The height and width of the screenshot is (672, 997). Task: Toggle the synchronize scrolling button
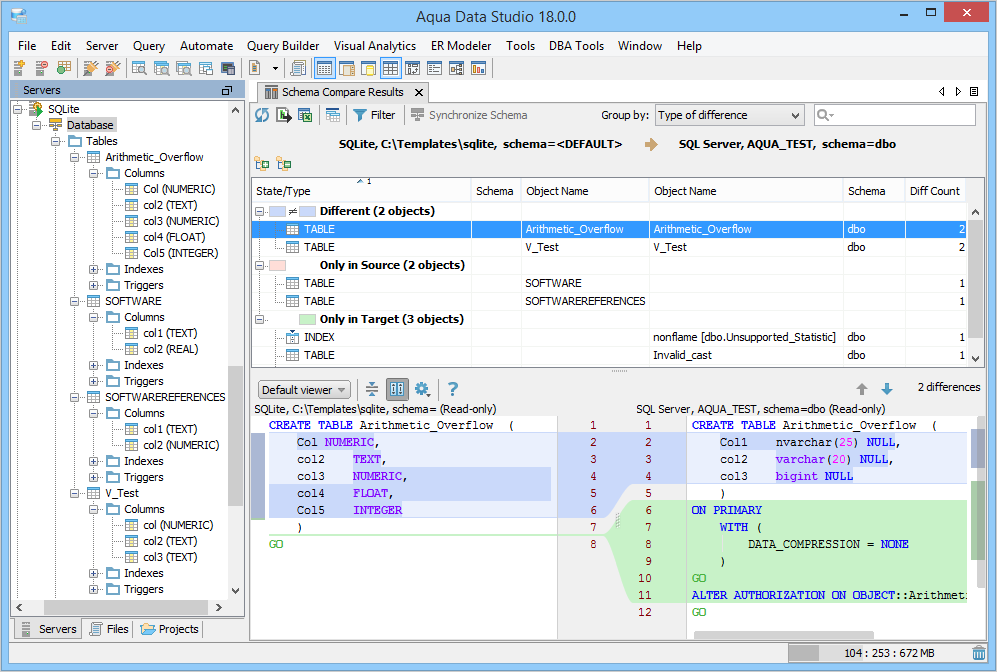coord(397,389)
